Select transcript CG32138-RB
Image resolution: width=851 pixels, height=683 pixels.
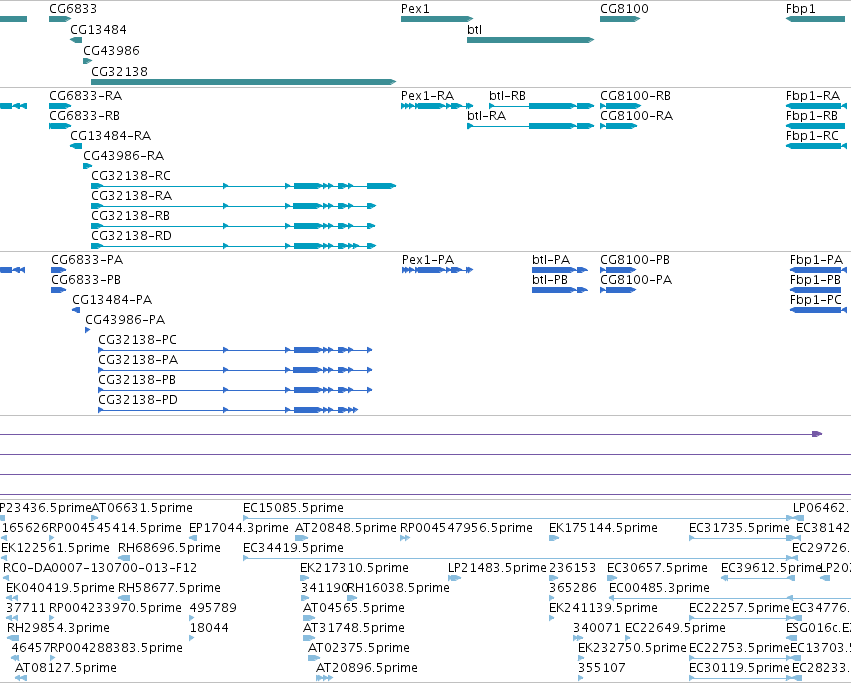pos(233,226)
